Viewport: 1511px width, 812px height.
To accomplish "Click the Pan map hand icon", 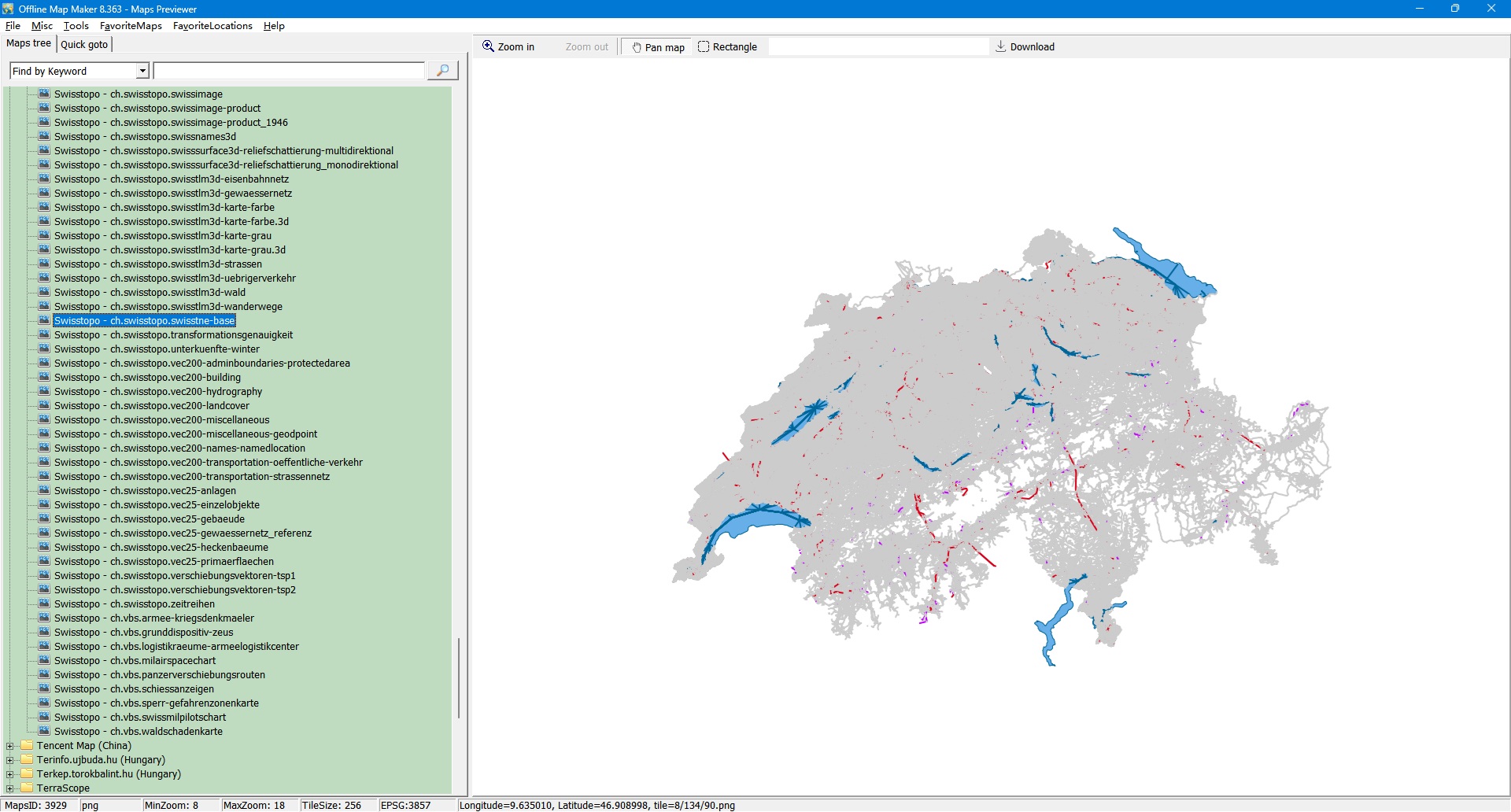I will (637, 47).
